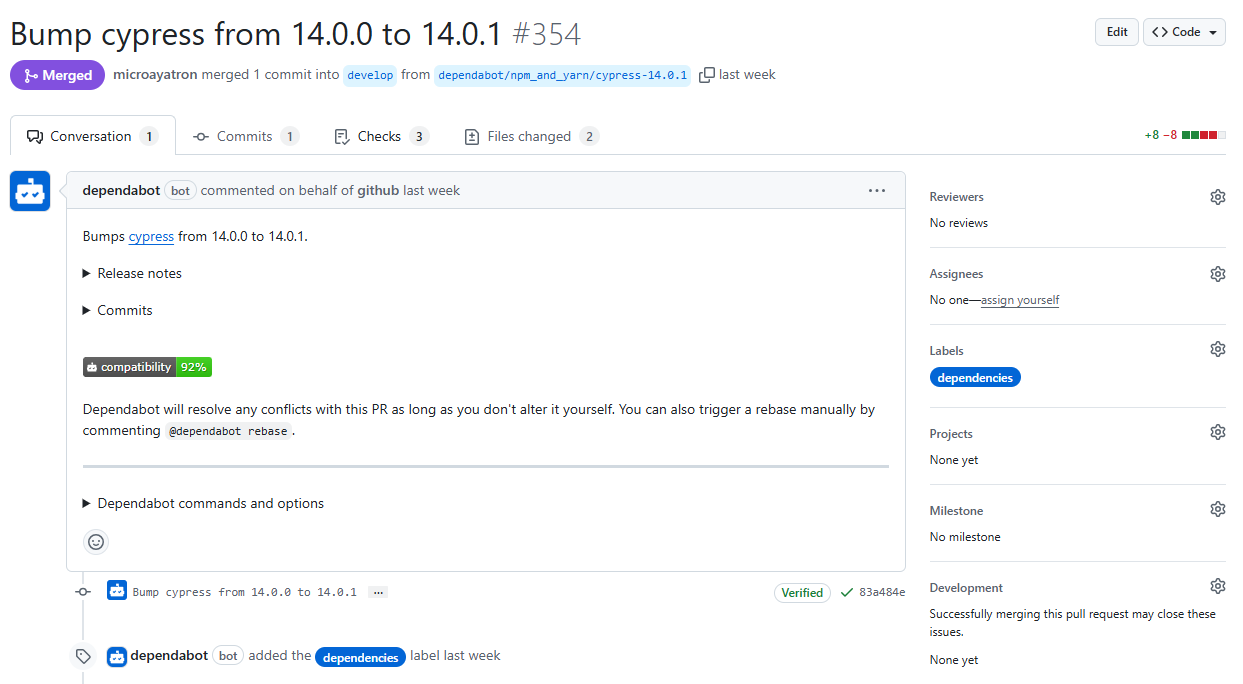This screenshot has height=684, width=1243.
Task: Click the No reviews text
Action: [958, 223]
